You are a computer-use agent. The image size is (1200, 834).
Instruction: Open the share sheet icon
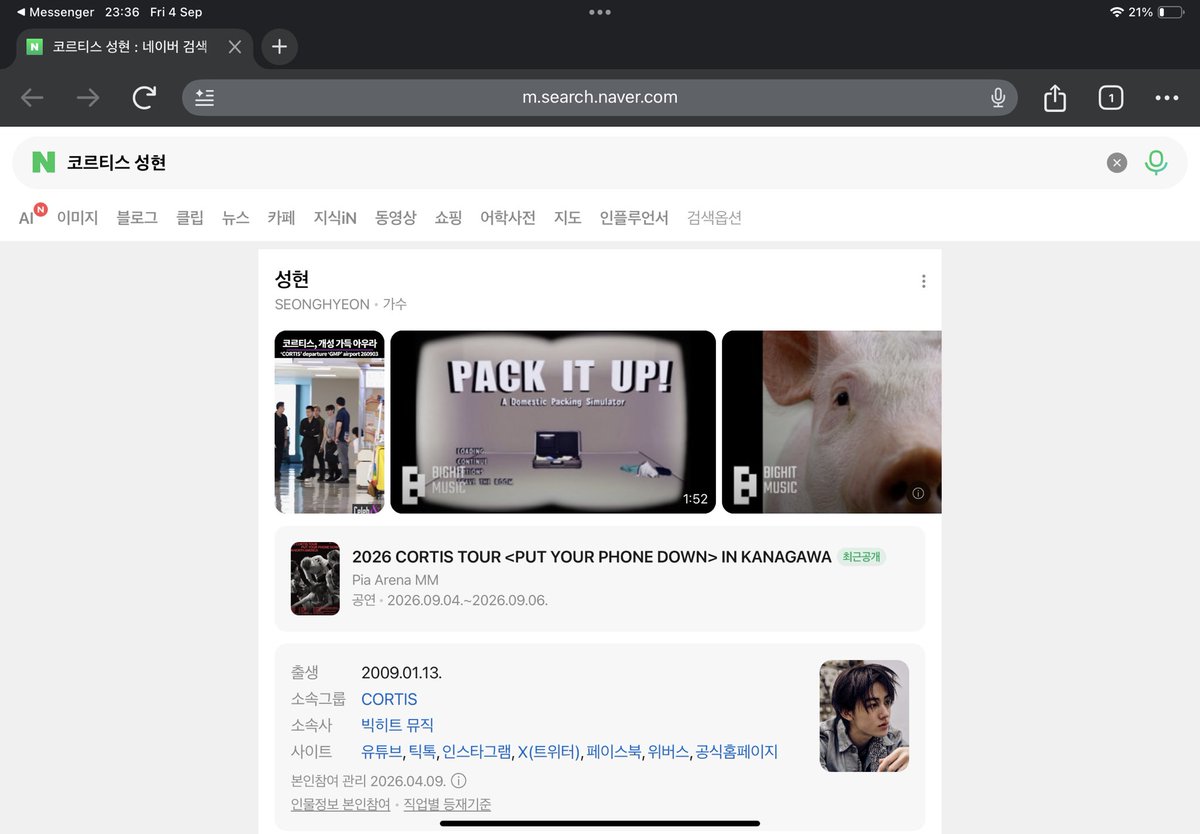pos(1055,97)
